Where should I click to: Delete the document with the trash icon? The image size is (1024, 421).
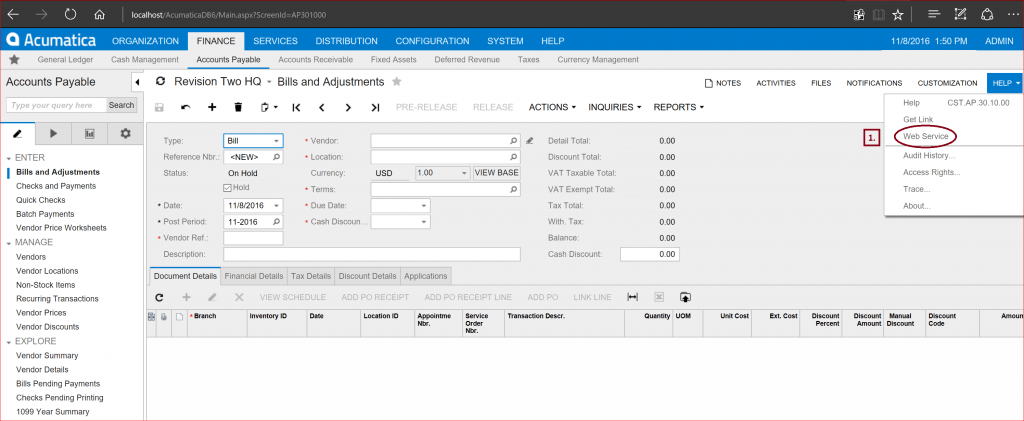238,107
